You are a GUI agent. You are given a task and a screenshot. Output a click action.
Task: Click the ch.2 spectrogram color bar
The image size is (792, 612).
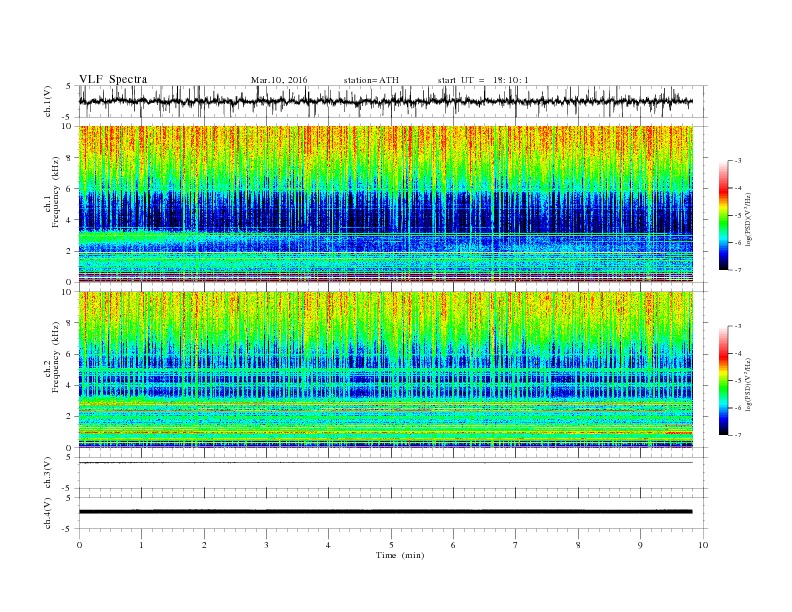coord(724,380)
